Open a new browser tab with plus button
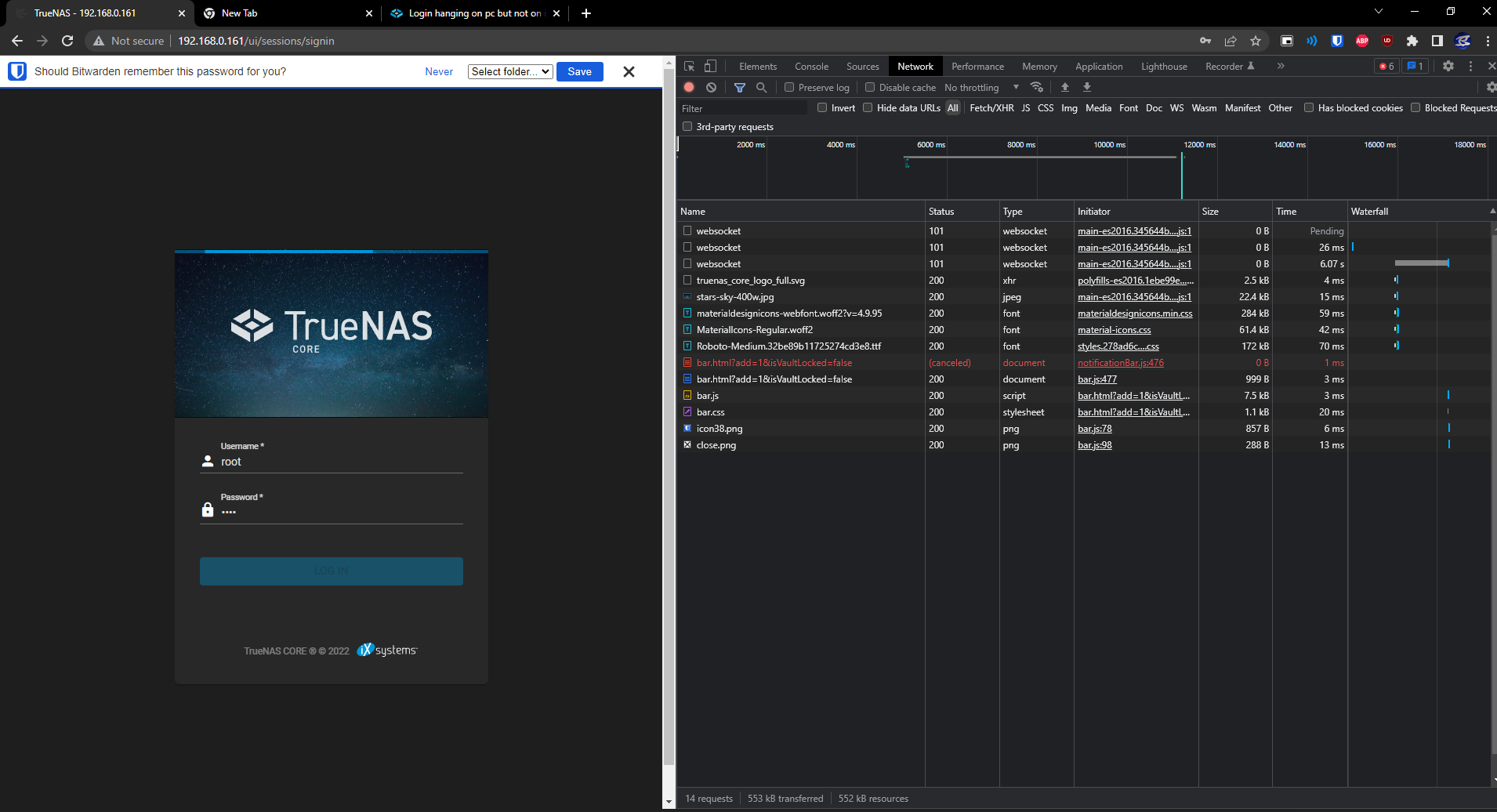The image size is (1497, 812). point(586,13)
